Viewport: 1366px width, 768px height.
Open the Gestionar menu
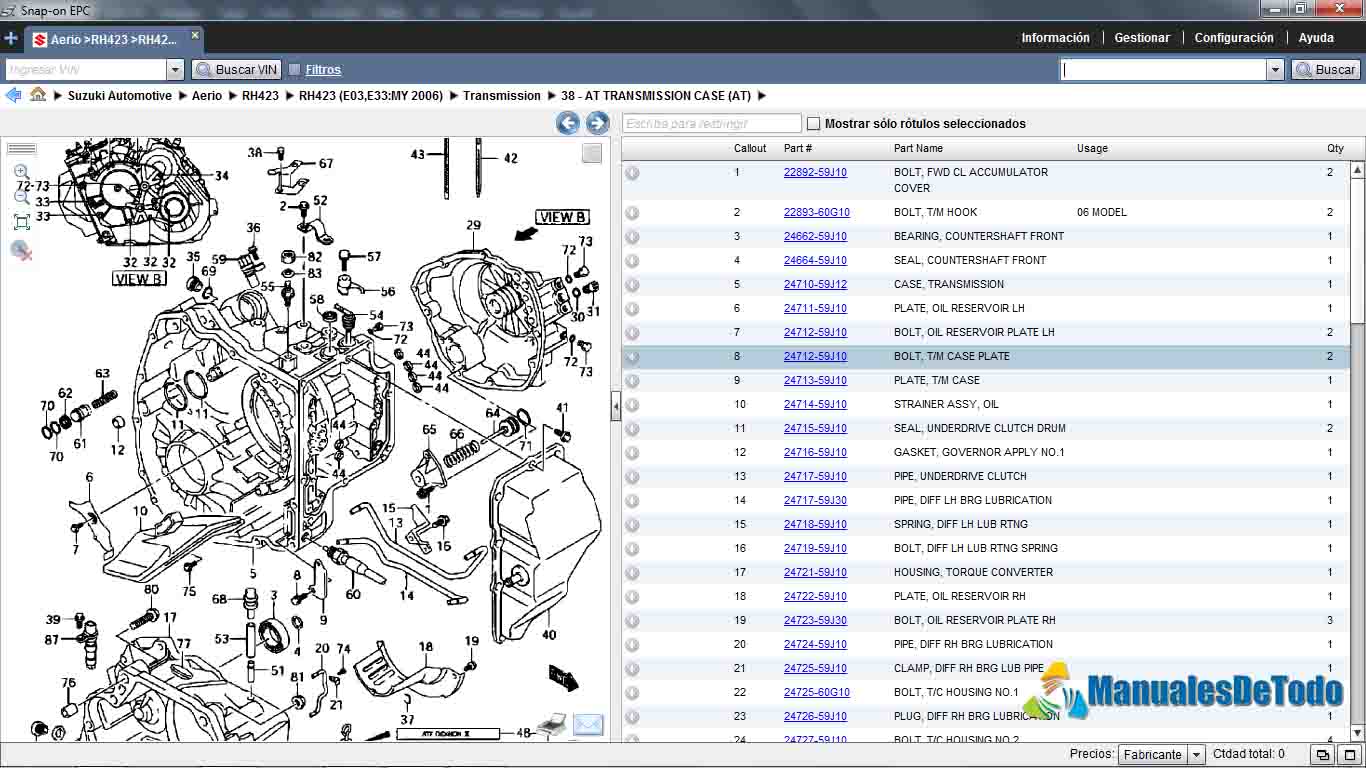tap(1142, 38)
